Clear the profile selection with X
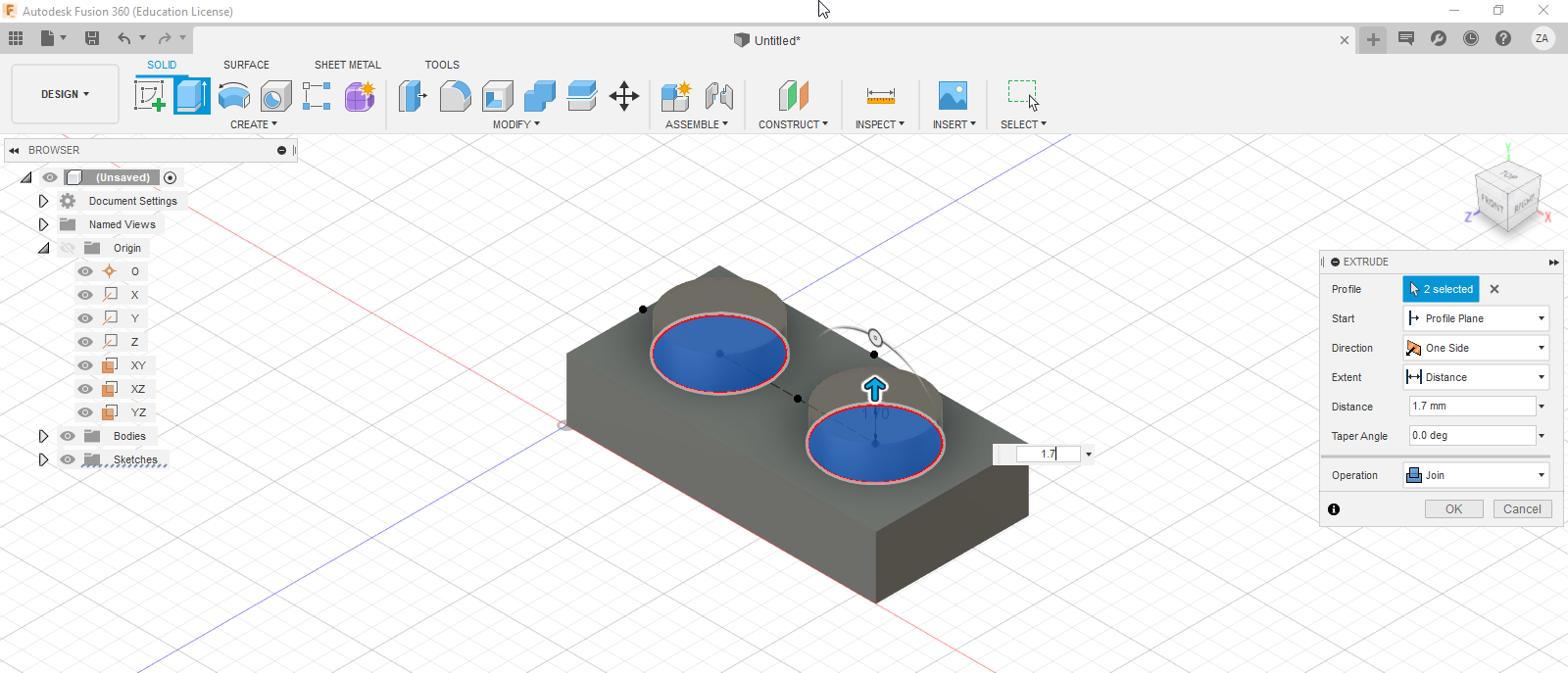Viewport: 1568px width, 673px height. (1494, 289)
